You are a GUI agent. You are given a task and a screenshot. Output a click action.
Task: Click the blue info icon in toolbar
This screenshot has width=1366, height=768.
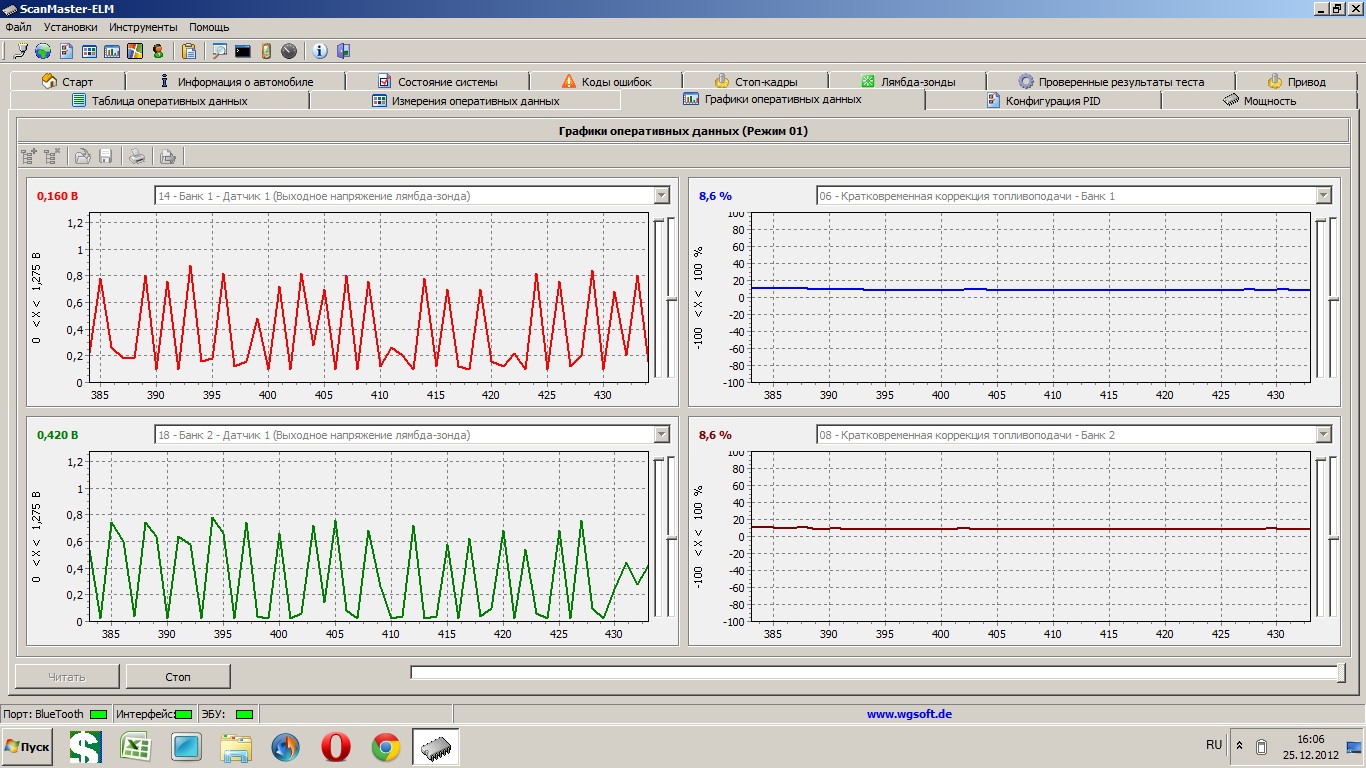click(320, 51)
